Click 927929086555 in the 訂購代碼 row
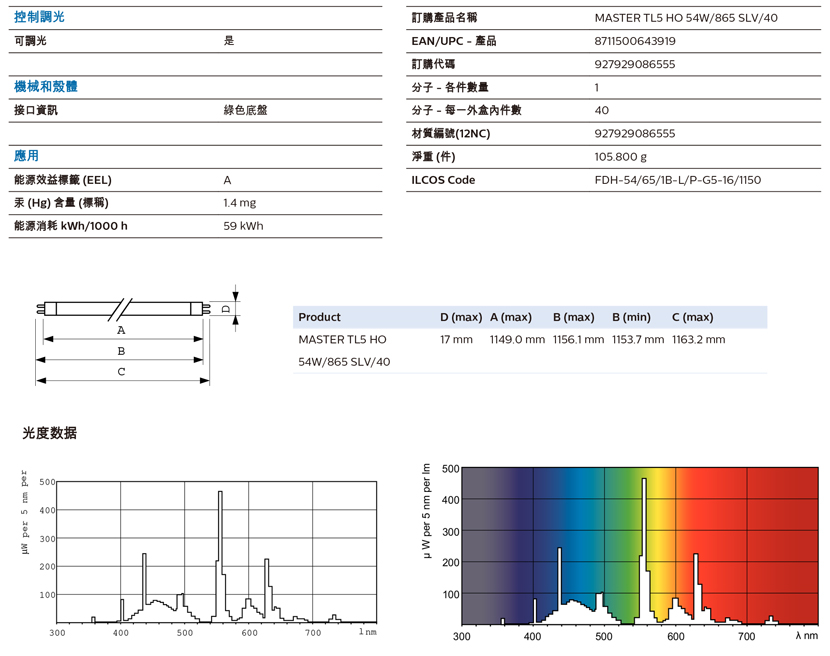The width and height of the screenshot is (830, 656). click(x=635, y=65)
